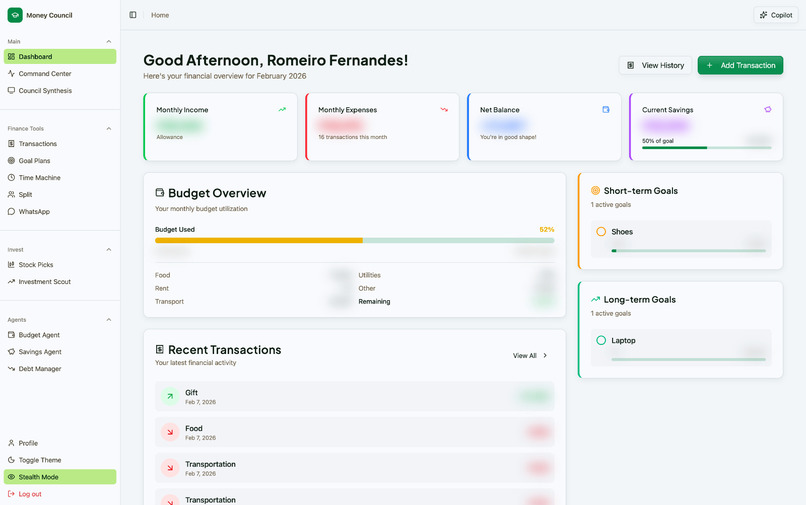Image resolution: width=806 pixels, height=505 pixels.
Task: Select Debt Manager in Agents
Action: click(60, 369)
